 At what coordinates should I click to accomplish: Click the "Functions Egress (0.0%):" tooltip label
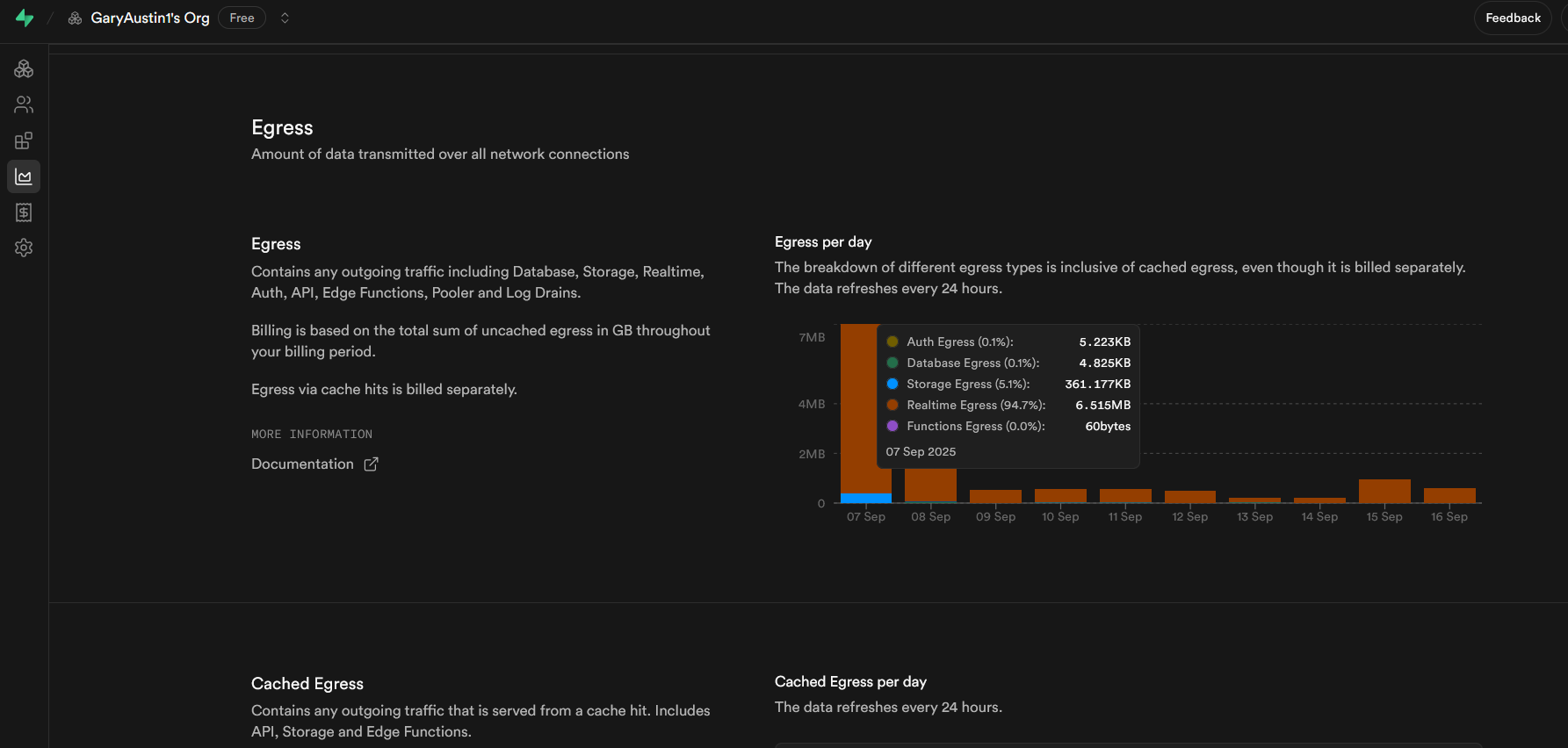click(x=976, y=426)
